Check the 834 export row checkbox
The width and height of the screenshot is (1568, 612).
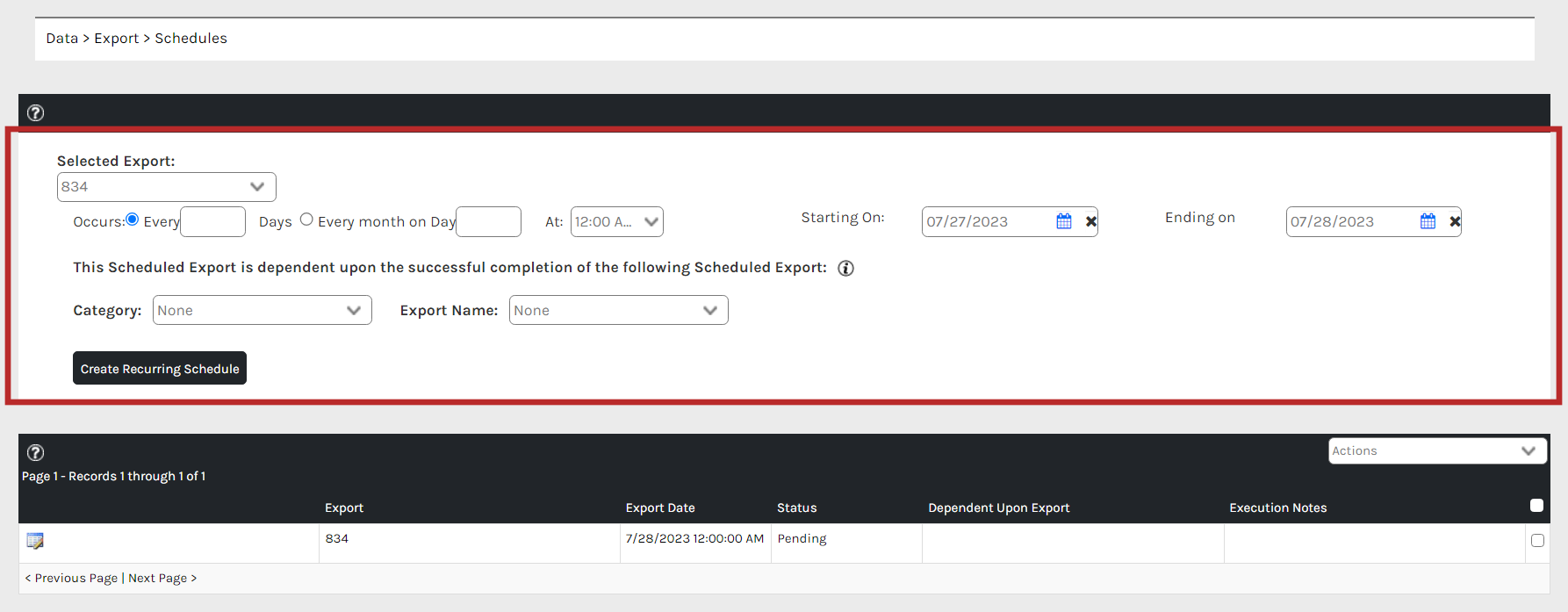[1537, 540]
